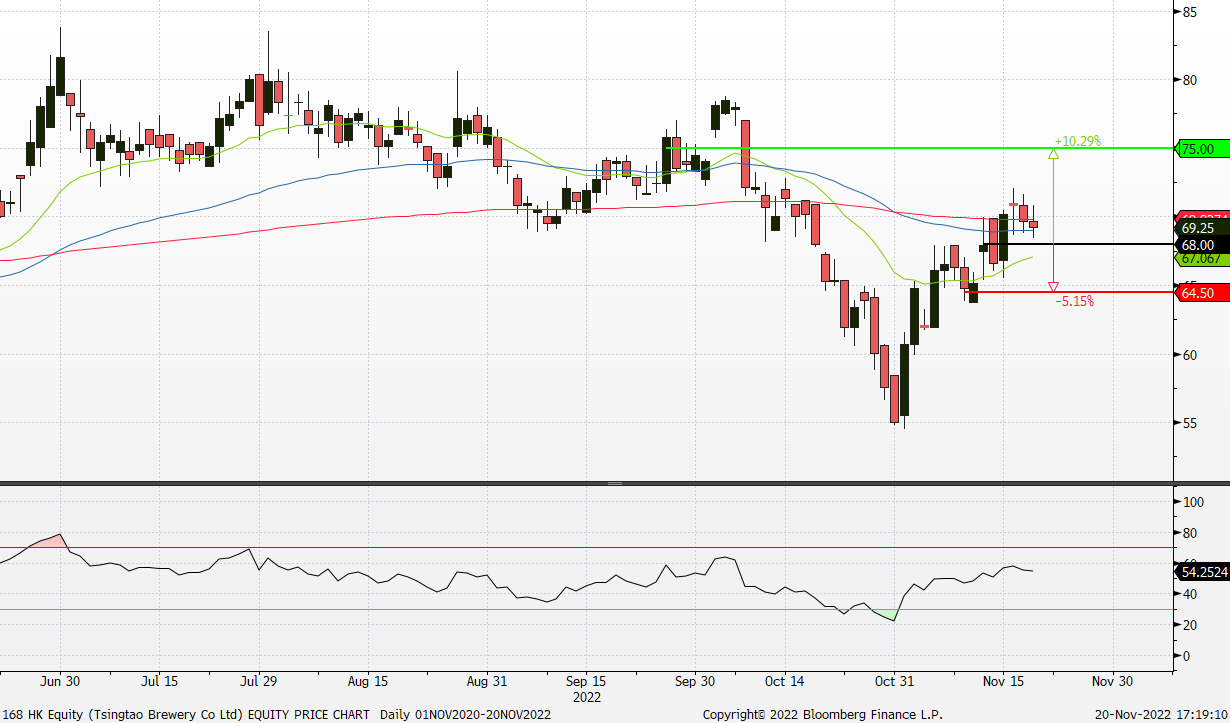This screenshot has width=1230, height=723.
Task: Click the 20 RSI axis label
Action: click(1191, 626)
